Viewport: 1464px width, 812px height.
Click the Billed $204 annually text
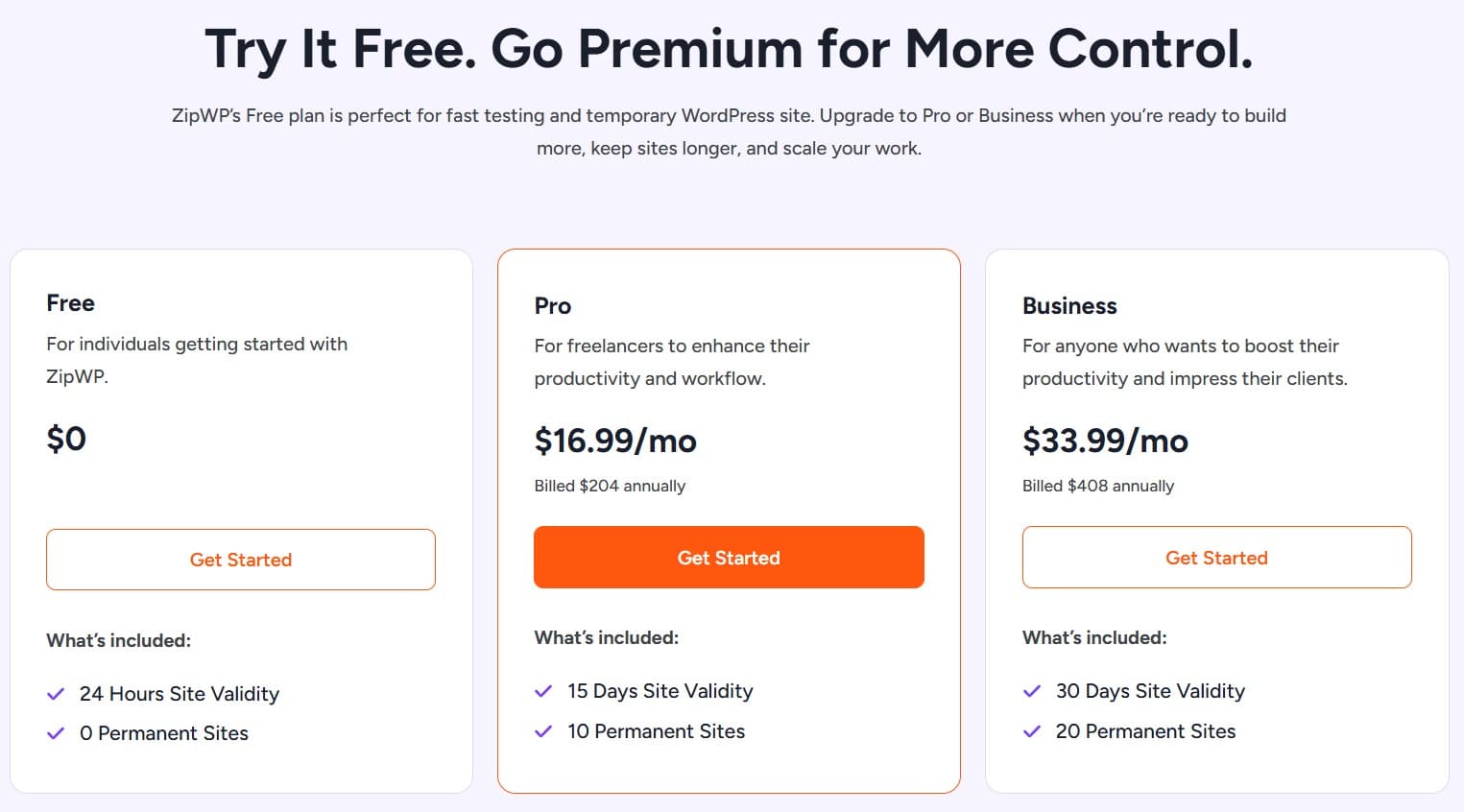(610, 486)
